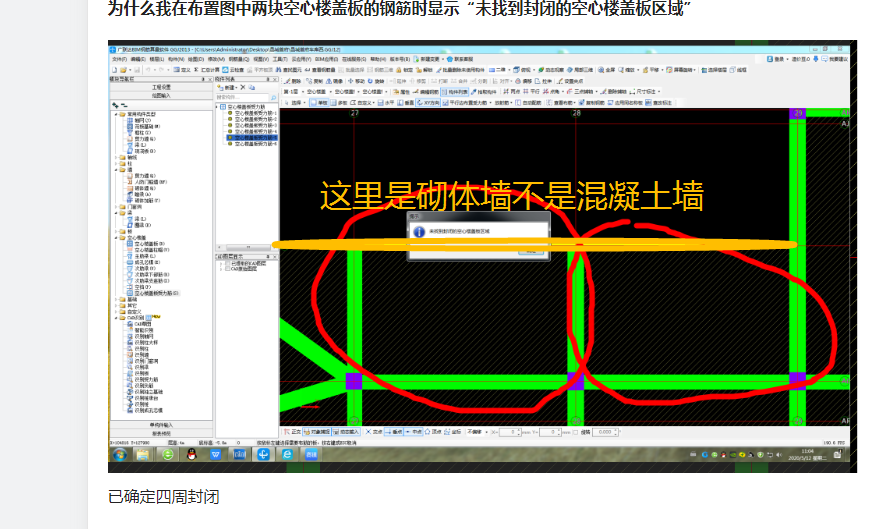Viewport: 890px width, 529px height.
Task: Open the 钢筋量(Q) menu
Action: 239,59
